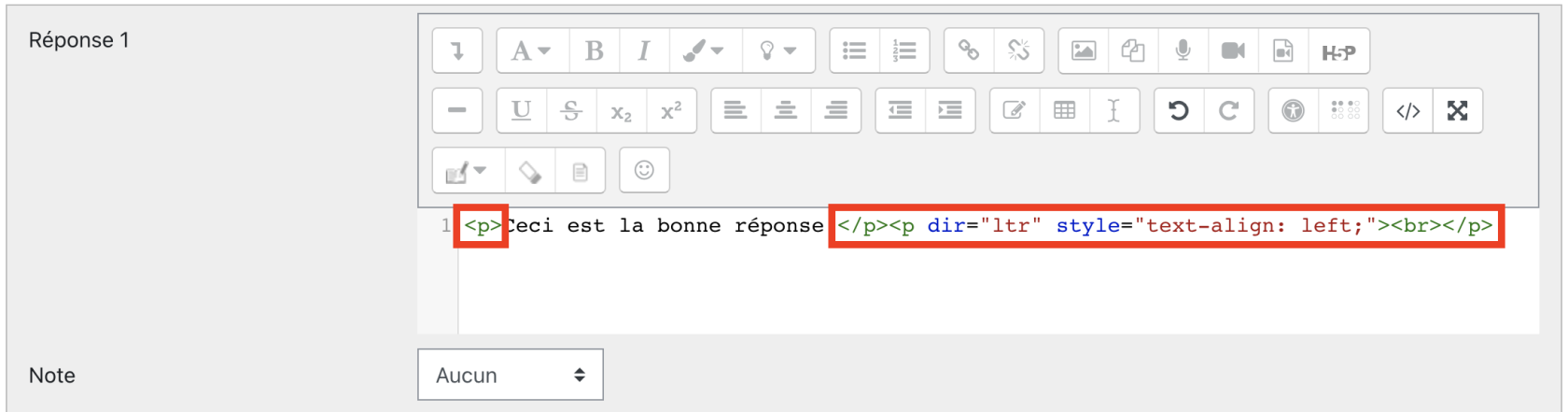Apply italic formatting to text

click(x=643, y=50)
